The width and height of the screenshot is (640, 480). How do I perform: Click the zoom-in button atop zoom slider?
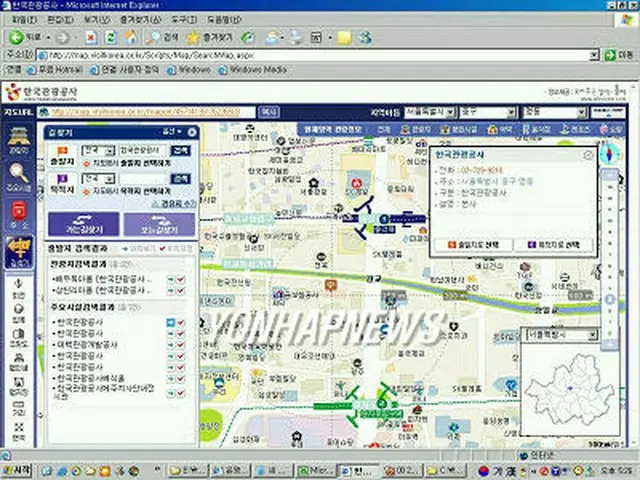[x=610, y=175]
